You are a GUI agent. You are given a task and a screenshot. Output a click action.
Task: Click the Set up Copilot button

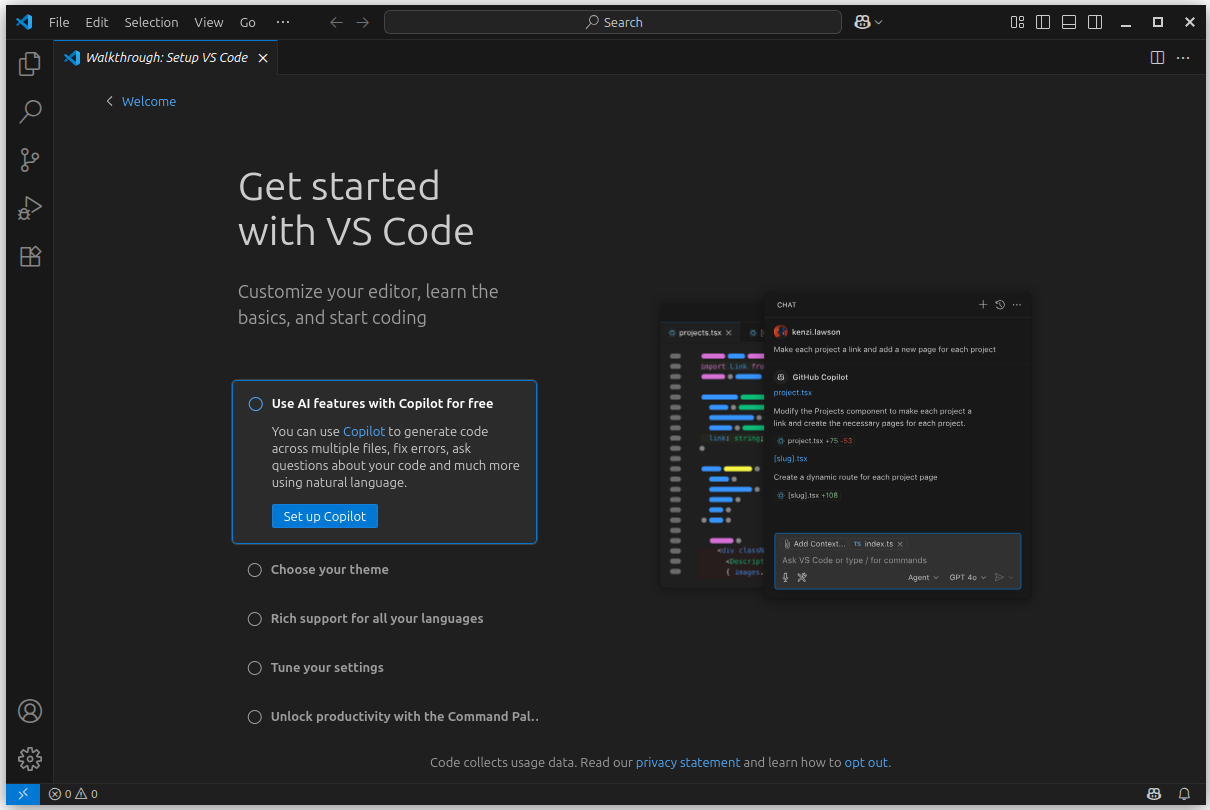click(x=324, y=516)
